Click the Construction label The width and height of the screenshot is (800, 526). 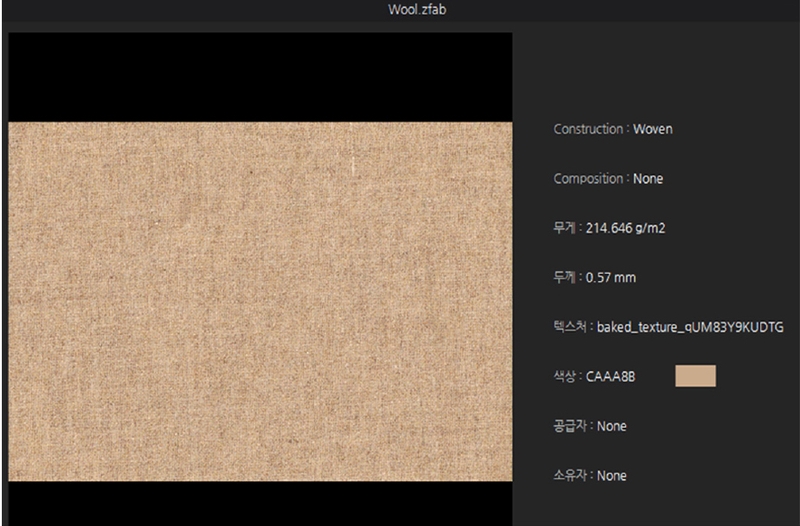pos(589,129)
